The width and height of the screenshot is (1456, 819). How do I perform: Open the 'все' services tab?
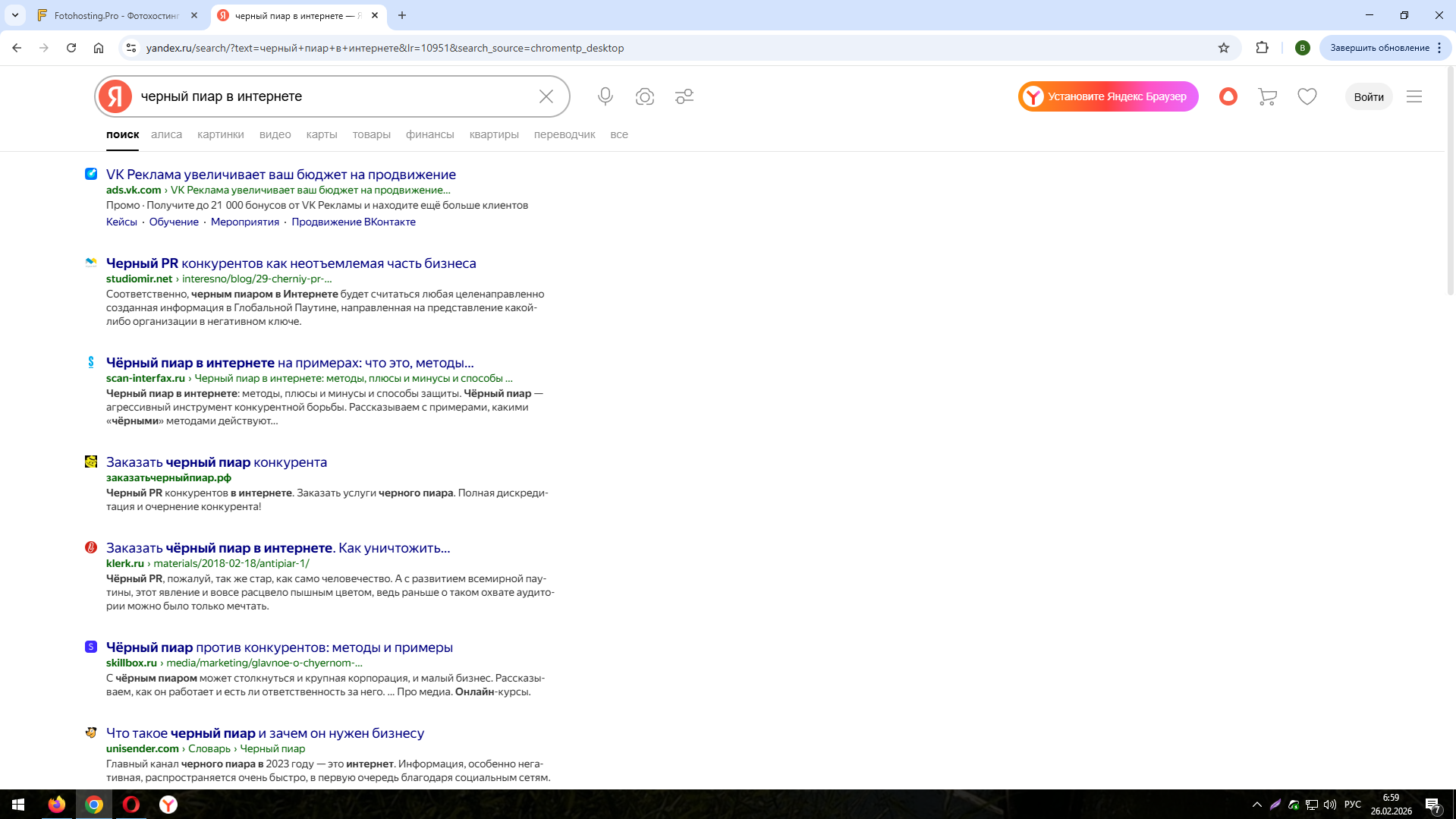point(619,134)
